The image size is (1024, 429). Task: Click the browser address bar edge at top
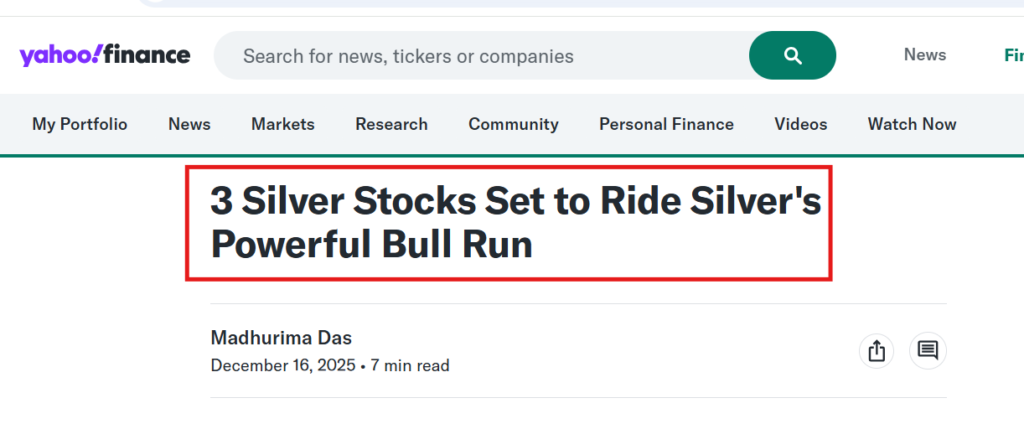click(580, 3)
